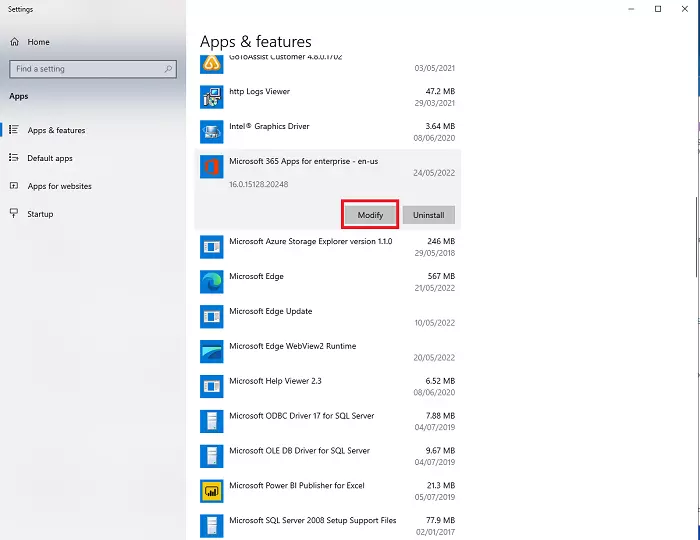Viewport: 700px width, 540px height.
Task: Click the Azure Storage Explorer app icon
Action: point(212,247)
